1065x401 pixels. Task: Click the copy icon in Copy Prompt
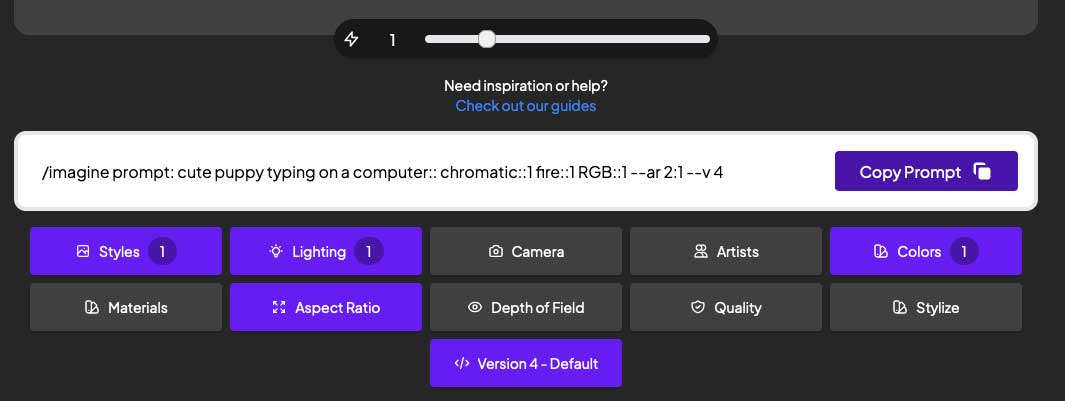983,172
